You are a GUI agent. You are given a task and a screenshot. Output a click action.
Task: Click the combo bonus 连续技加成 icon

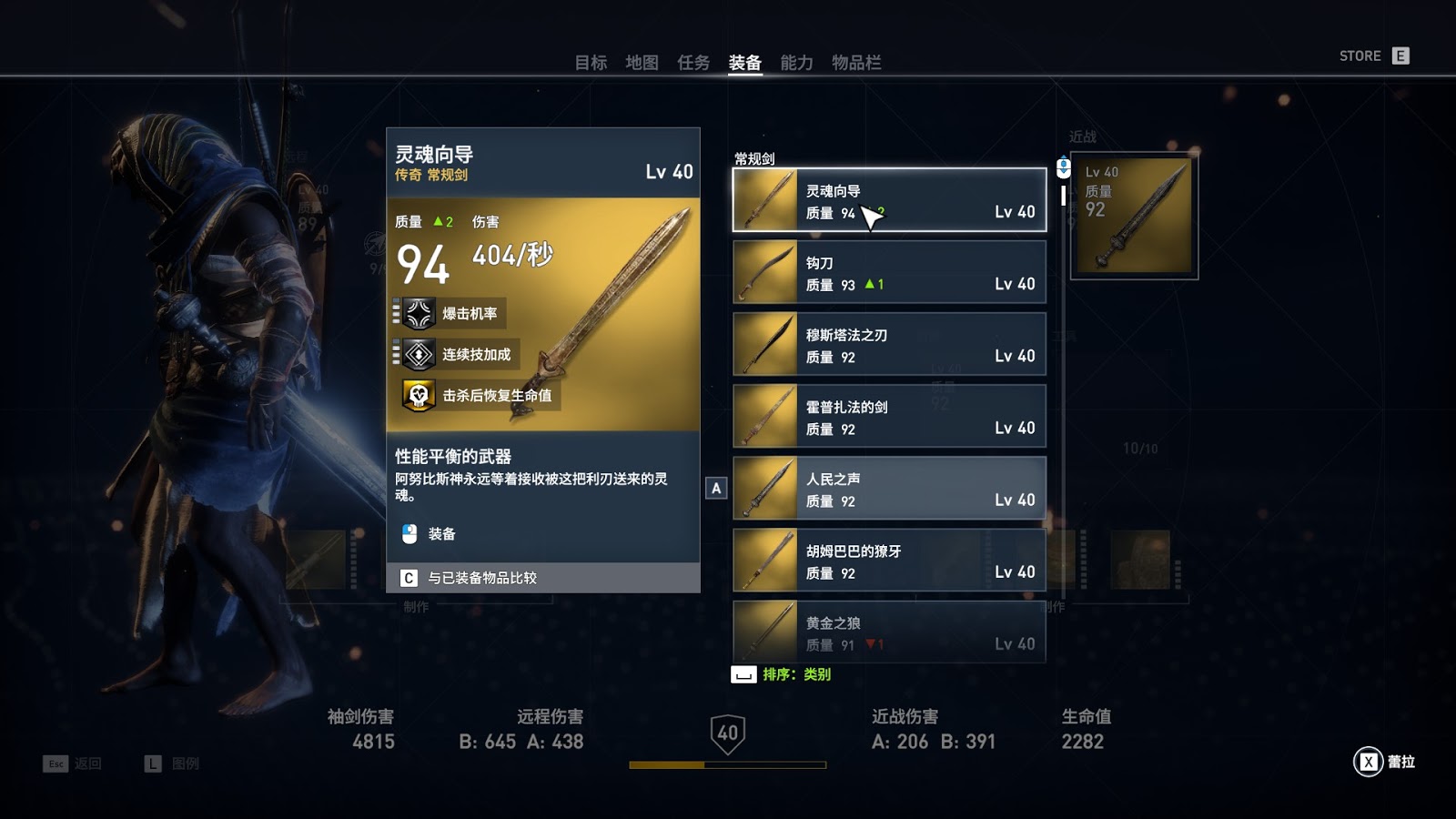coord(419,354)
